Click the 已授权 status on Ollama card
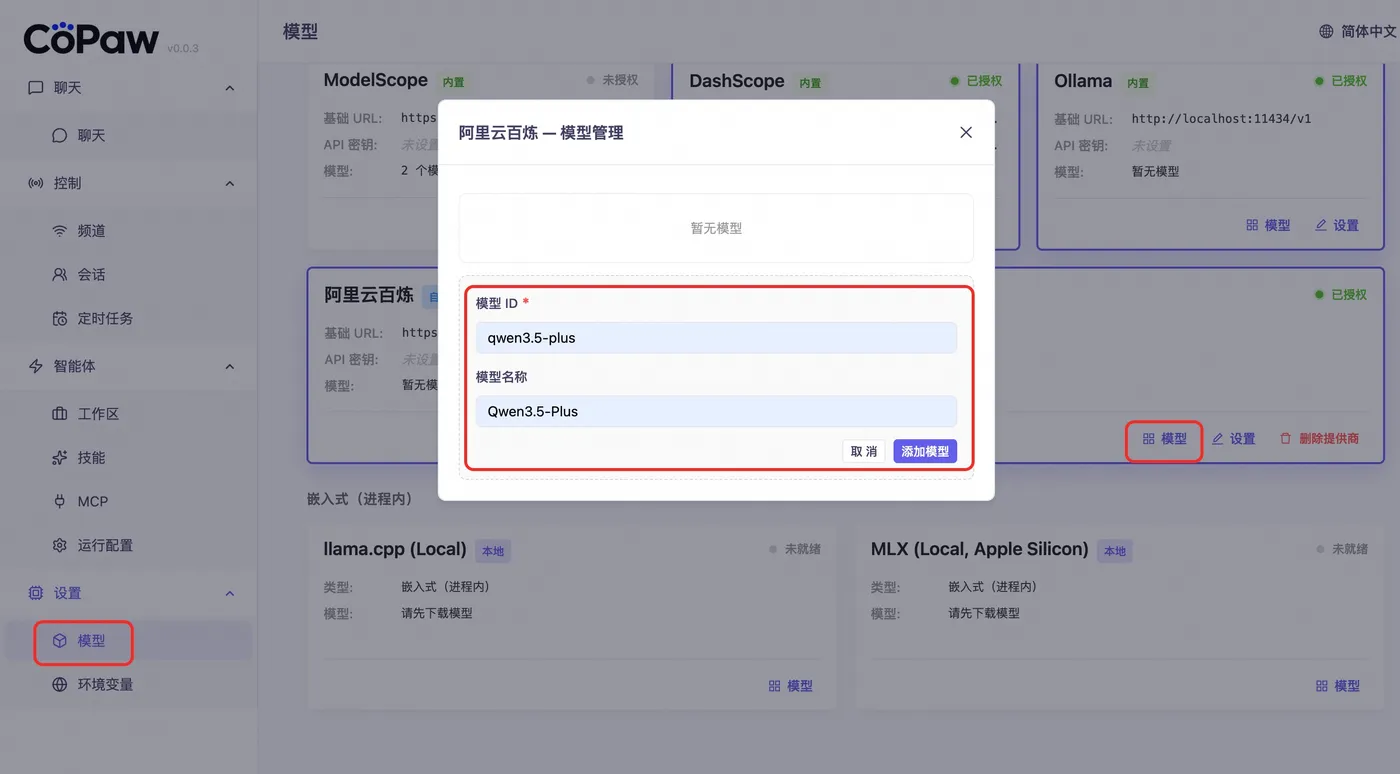The height and width of the screenshot is (774, 1400). 1340,81
